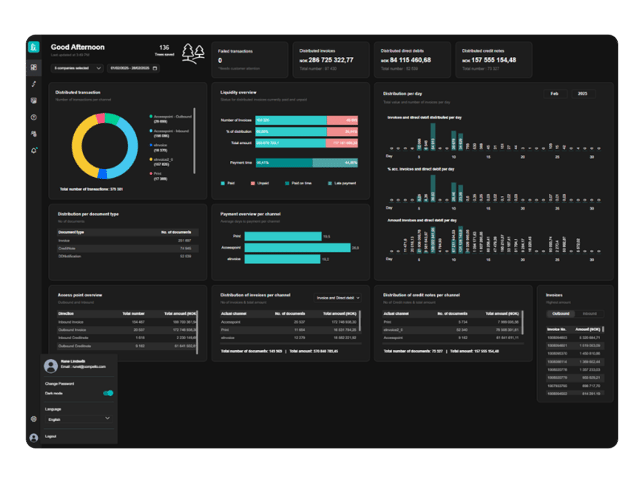Click Logout in the profile menu

pyautogui.click(x=51, y=436)
